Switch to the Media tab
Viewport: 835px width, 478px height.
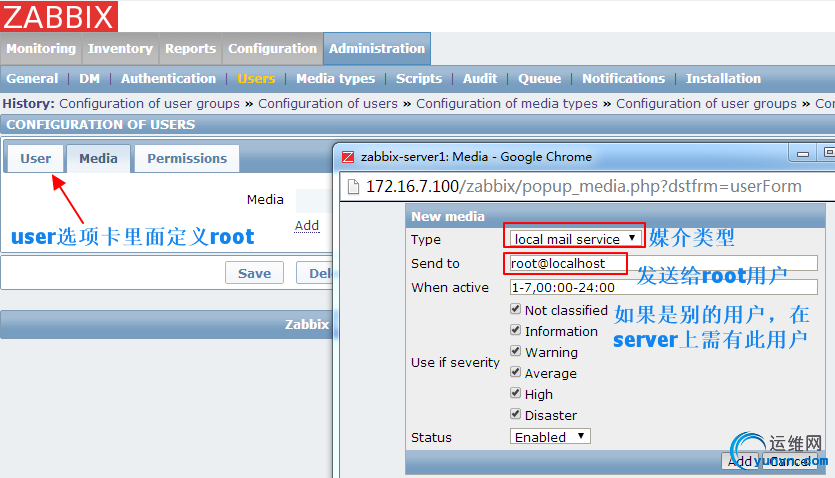coord(99,159)
